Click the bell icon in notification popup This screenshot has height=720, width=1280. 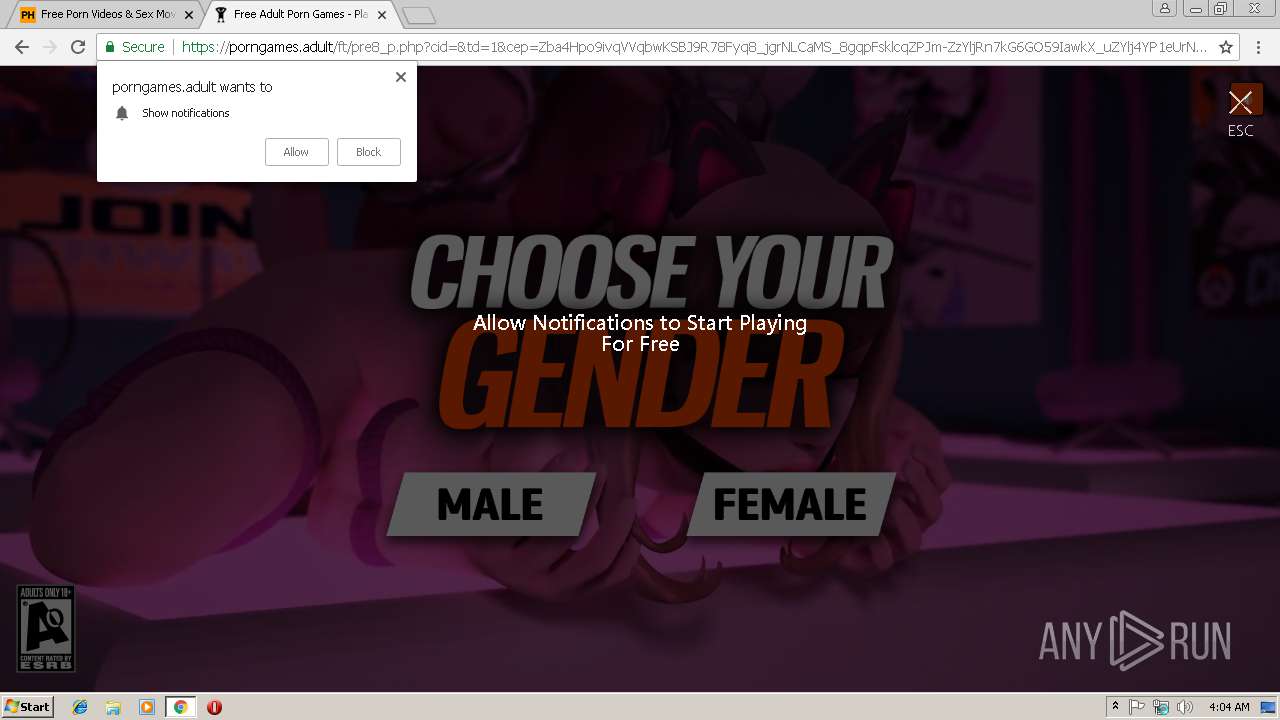click(x=122, y=113)
